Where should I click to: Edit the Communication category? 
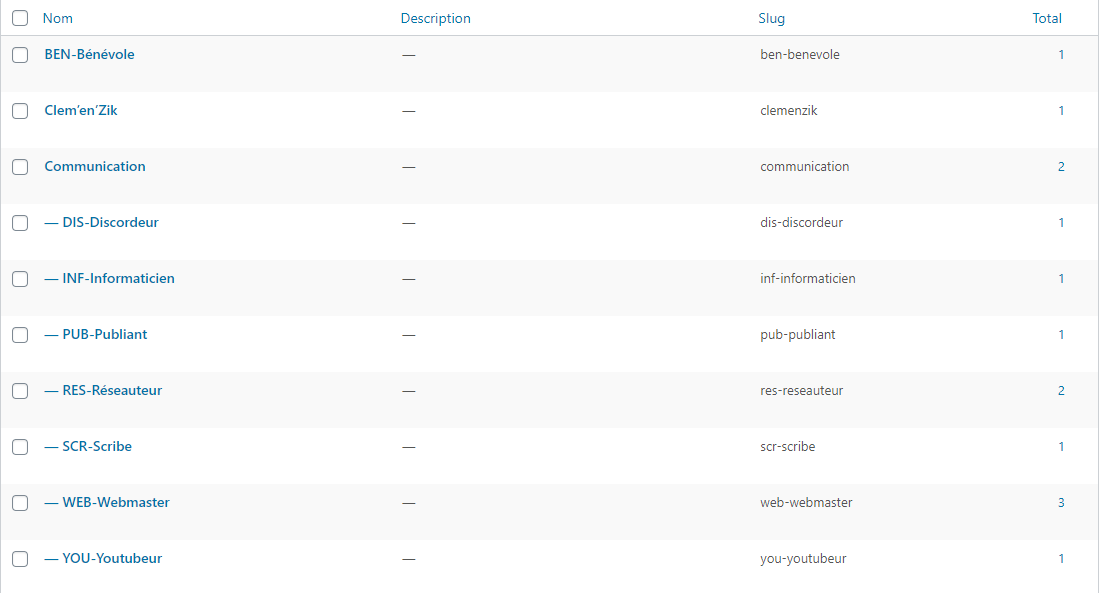click(95, 166)
